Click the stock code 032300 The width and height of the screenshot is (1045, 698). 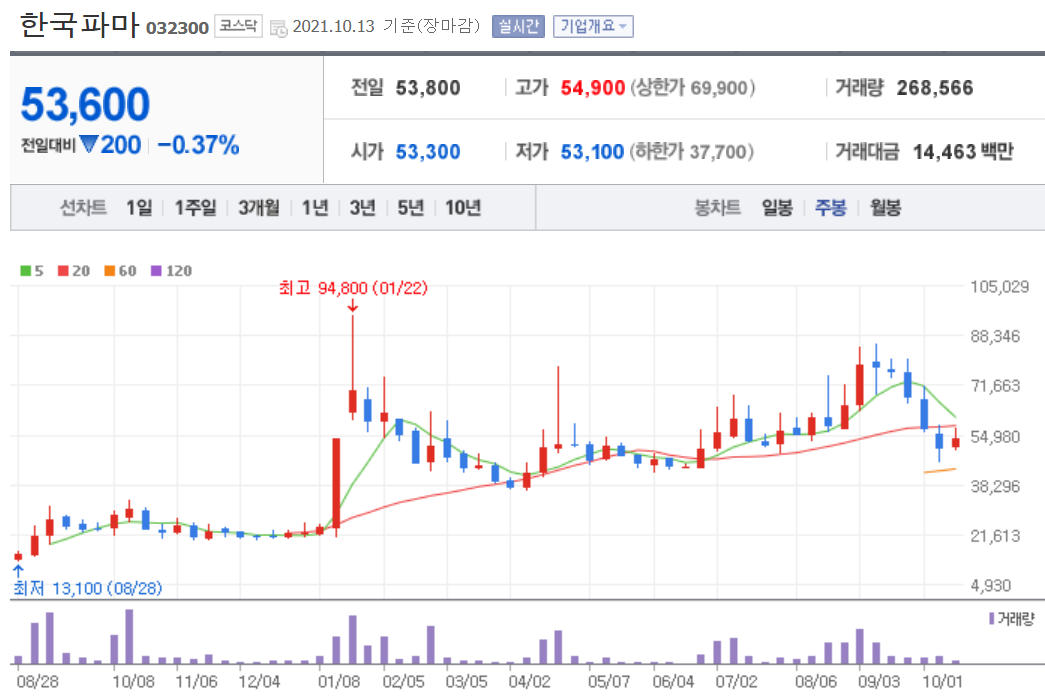[177, 28]
